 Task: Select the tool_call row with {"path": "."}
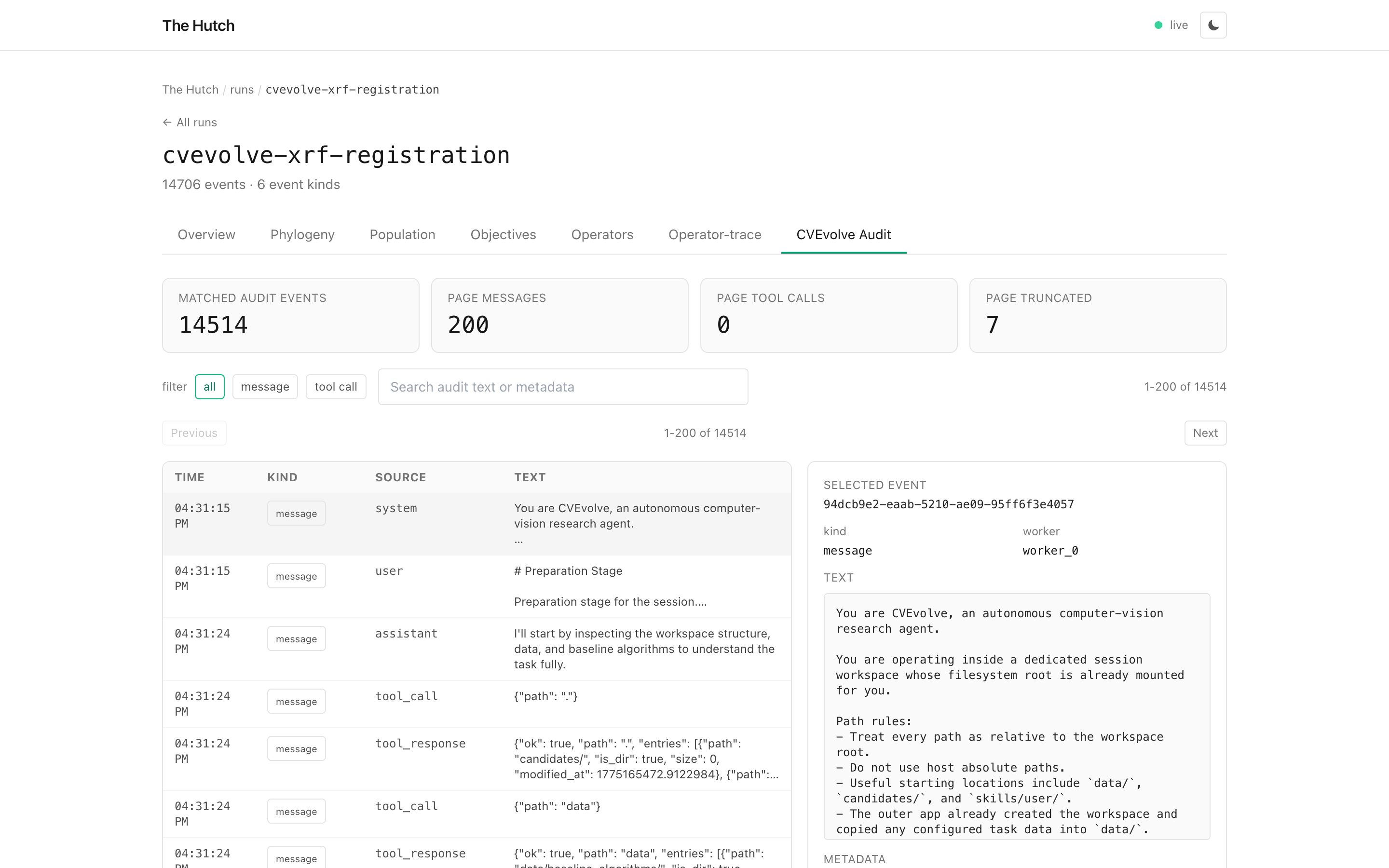coord(477,704)
